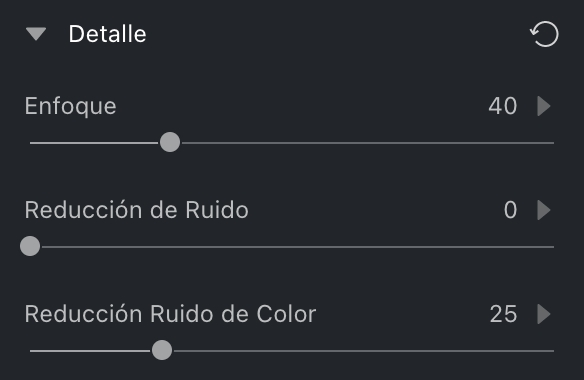The width and height of the screenshot is (584, 380).
Task: Expand the Enfoque advanced options arrow
Action: [x=544, y=106]
